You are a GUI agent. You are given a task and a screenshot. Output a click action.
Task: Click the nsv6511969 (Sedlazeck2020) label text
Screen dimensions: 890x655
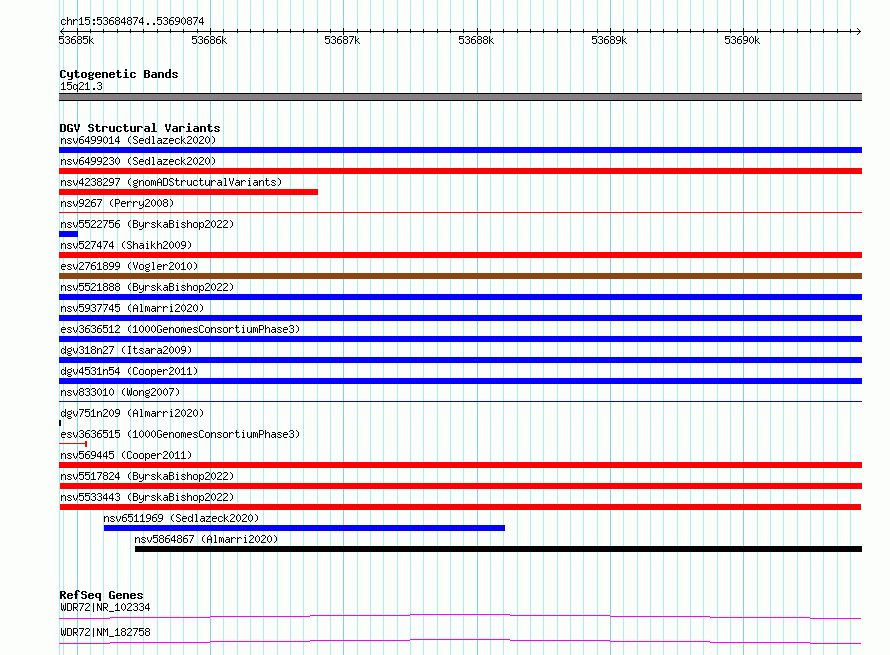click(x=181, y=518)
